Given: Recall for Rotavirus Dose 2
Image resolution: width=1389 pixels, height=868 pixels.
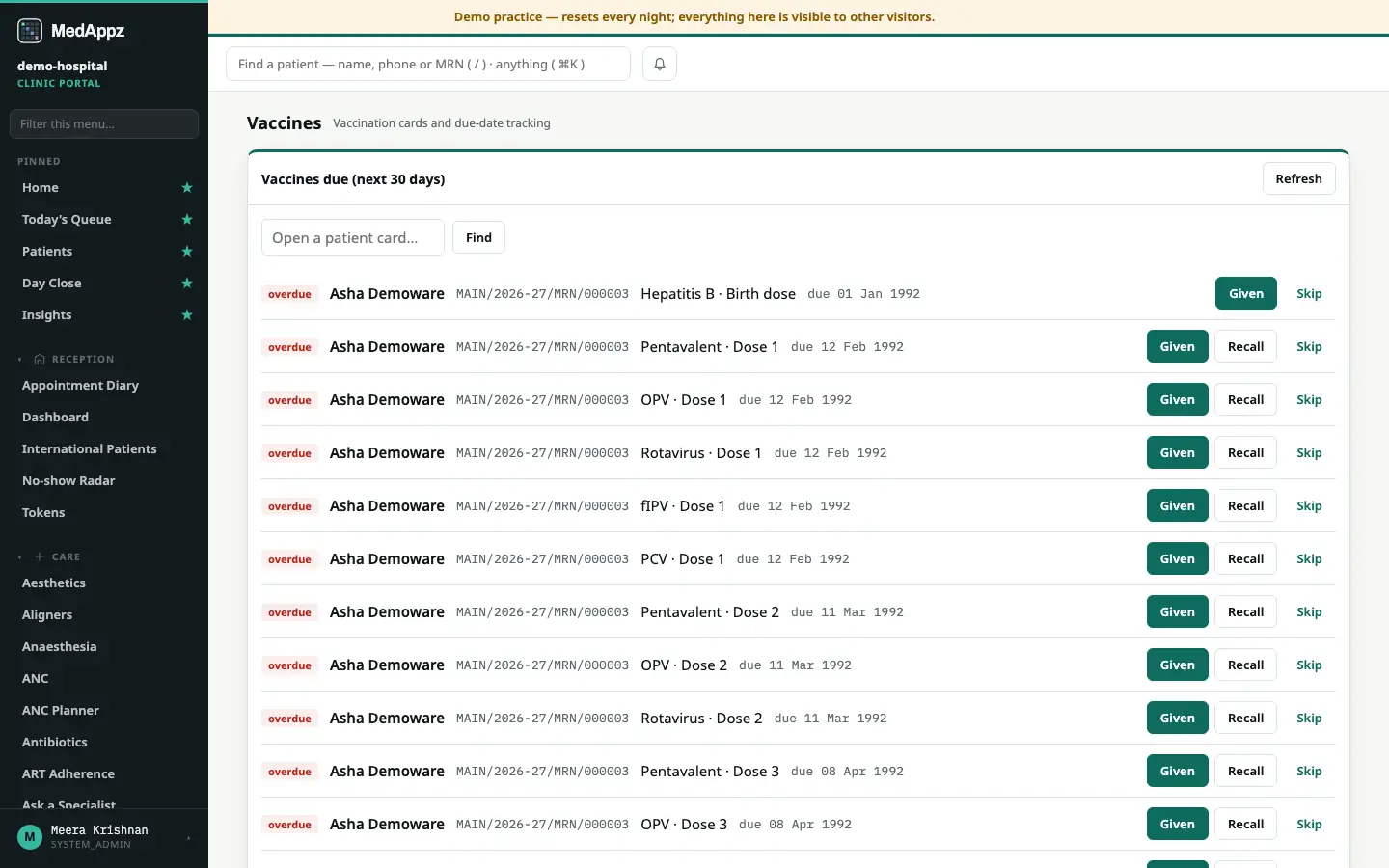Looking at the screenshot, I should (1245, 719).
